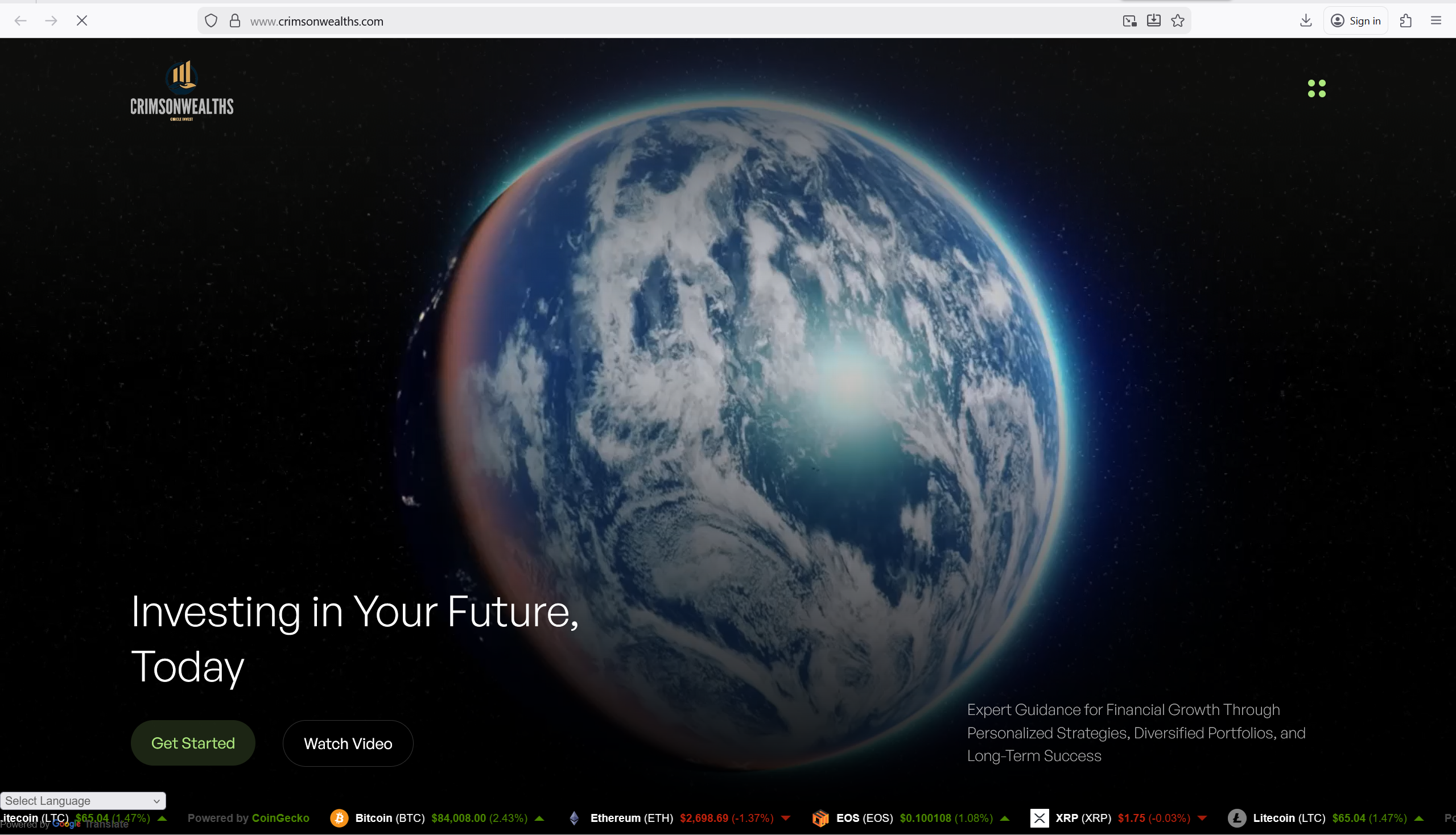This screenshot has width=1456, height=835.
Task: Open the extensions puzzle icon
Action: (1405, 21)
